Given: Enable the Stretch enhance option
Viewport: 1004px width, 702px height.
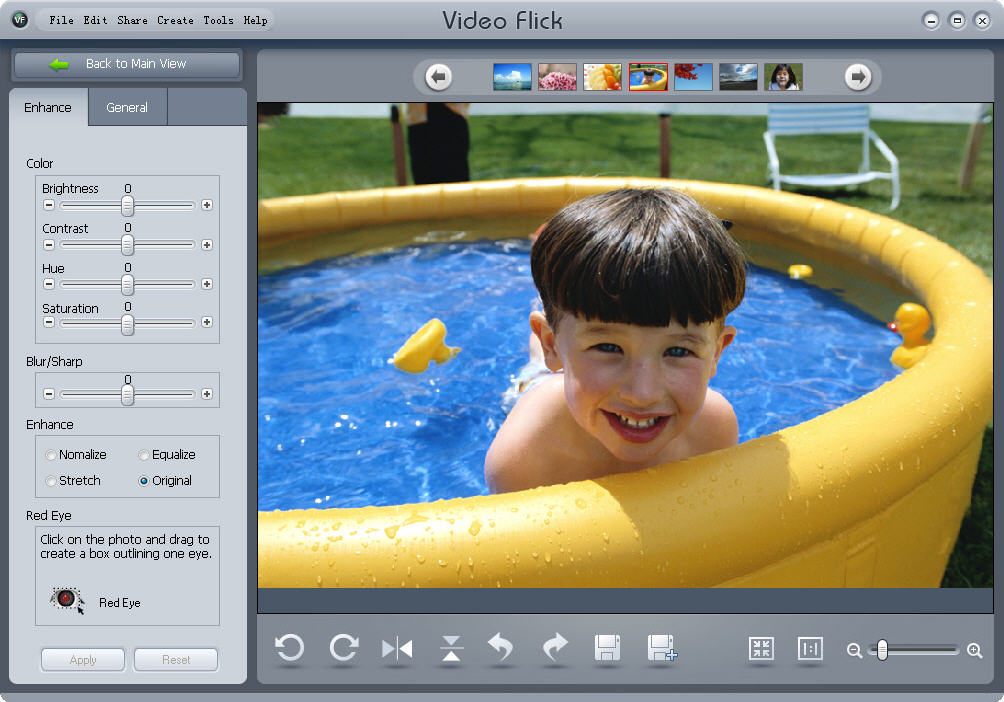Looking at the screenshot, I should click(51, 481).
